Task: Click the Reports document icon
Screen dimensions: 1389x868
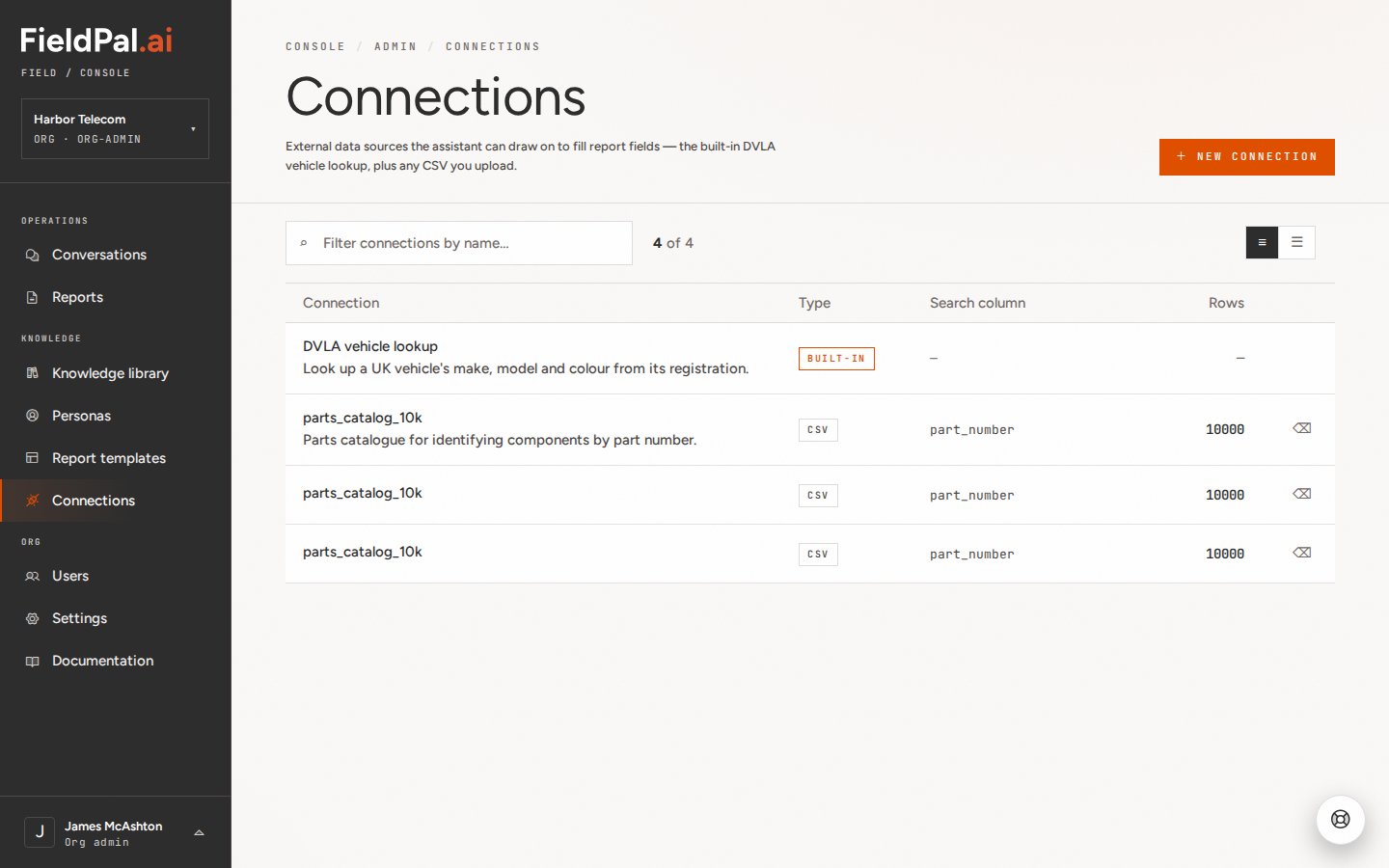Action: pyautogui.click(x=32, y=298)
